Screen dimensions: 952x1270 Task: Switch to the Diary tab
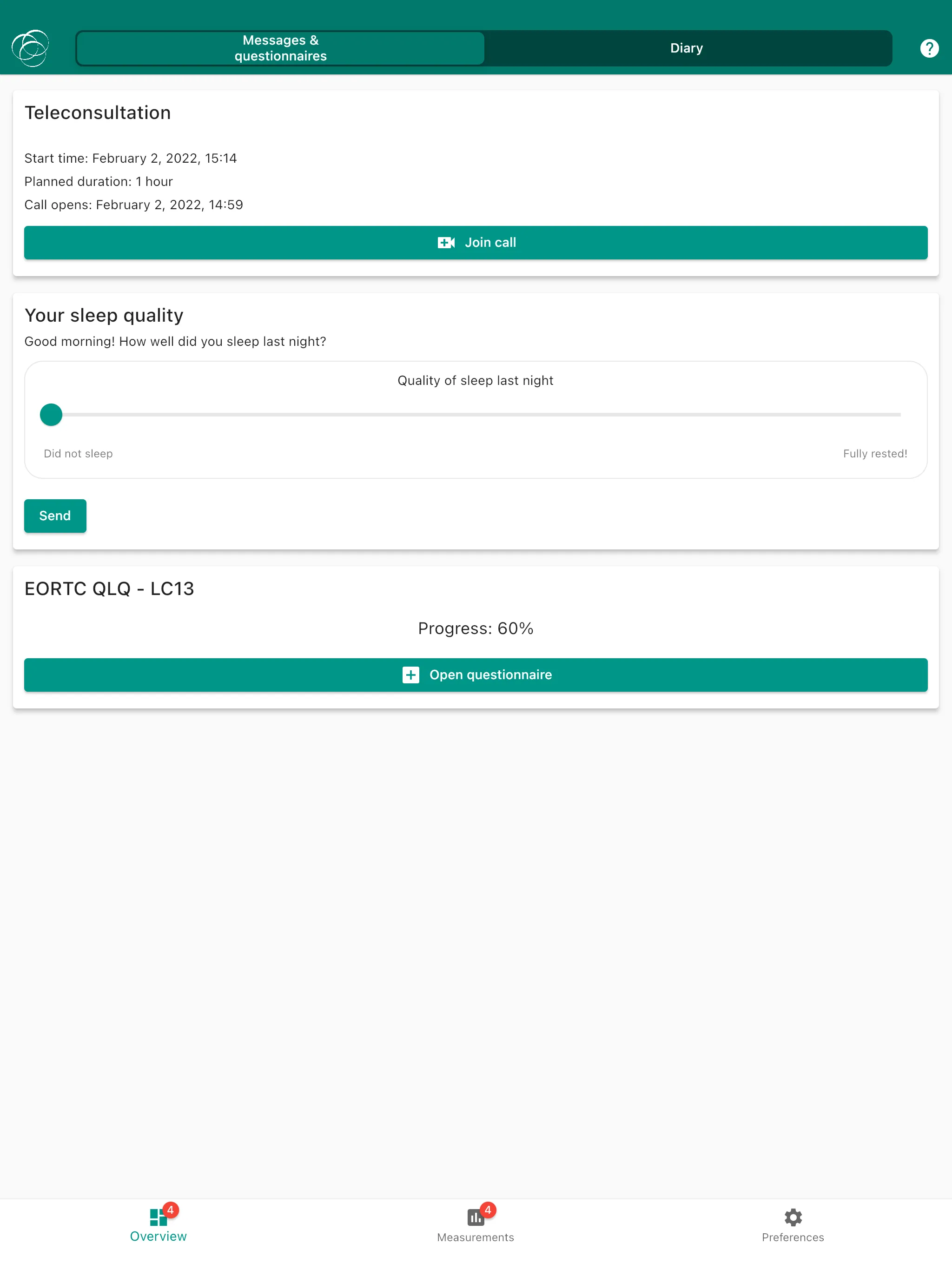click(x=686, y=48)
